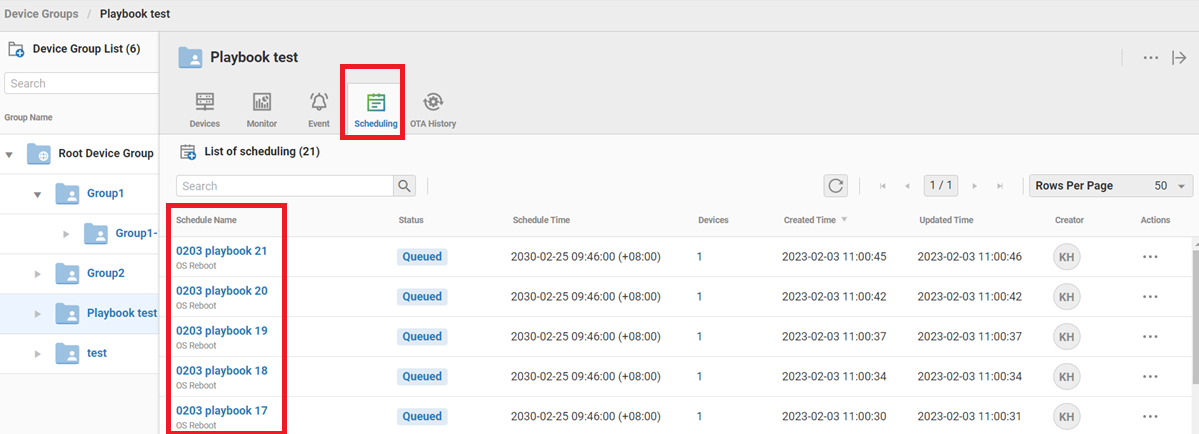Image resolution: width=1199 pixels, height=434 pixels.
Task: Click the Device Groups breadcrumb link
Action: [x=42, y=15]
